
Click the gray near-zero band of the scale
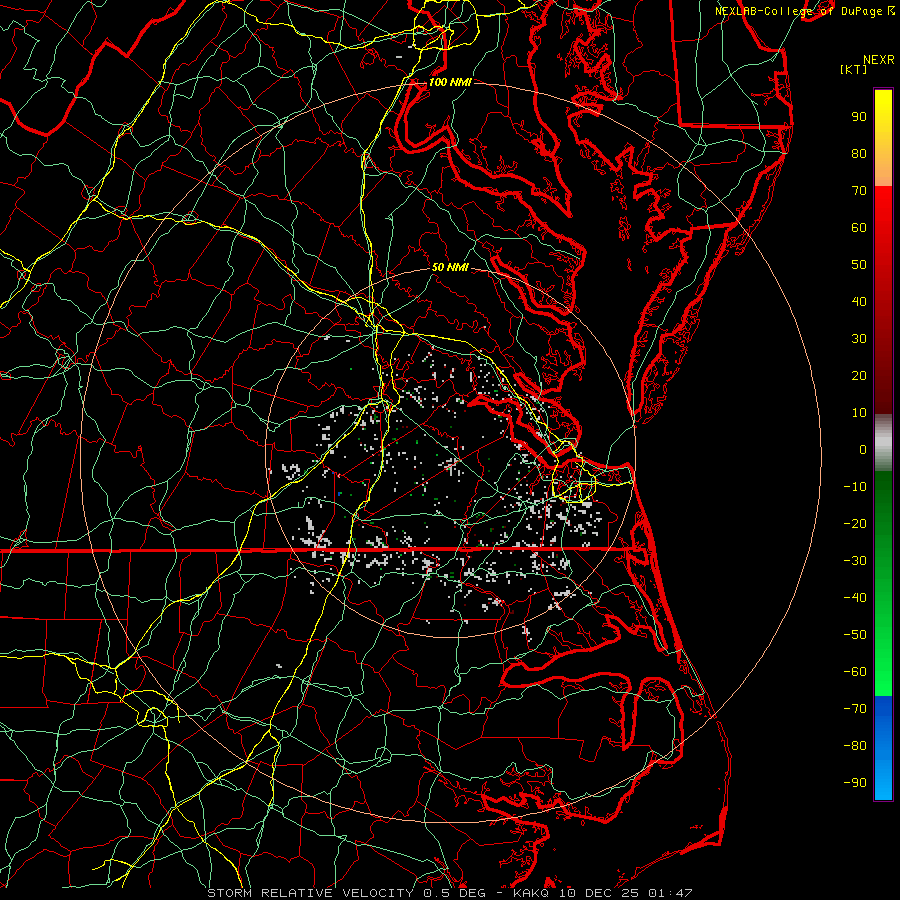point(883,443)
